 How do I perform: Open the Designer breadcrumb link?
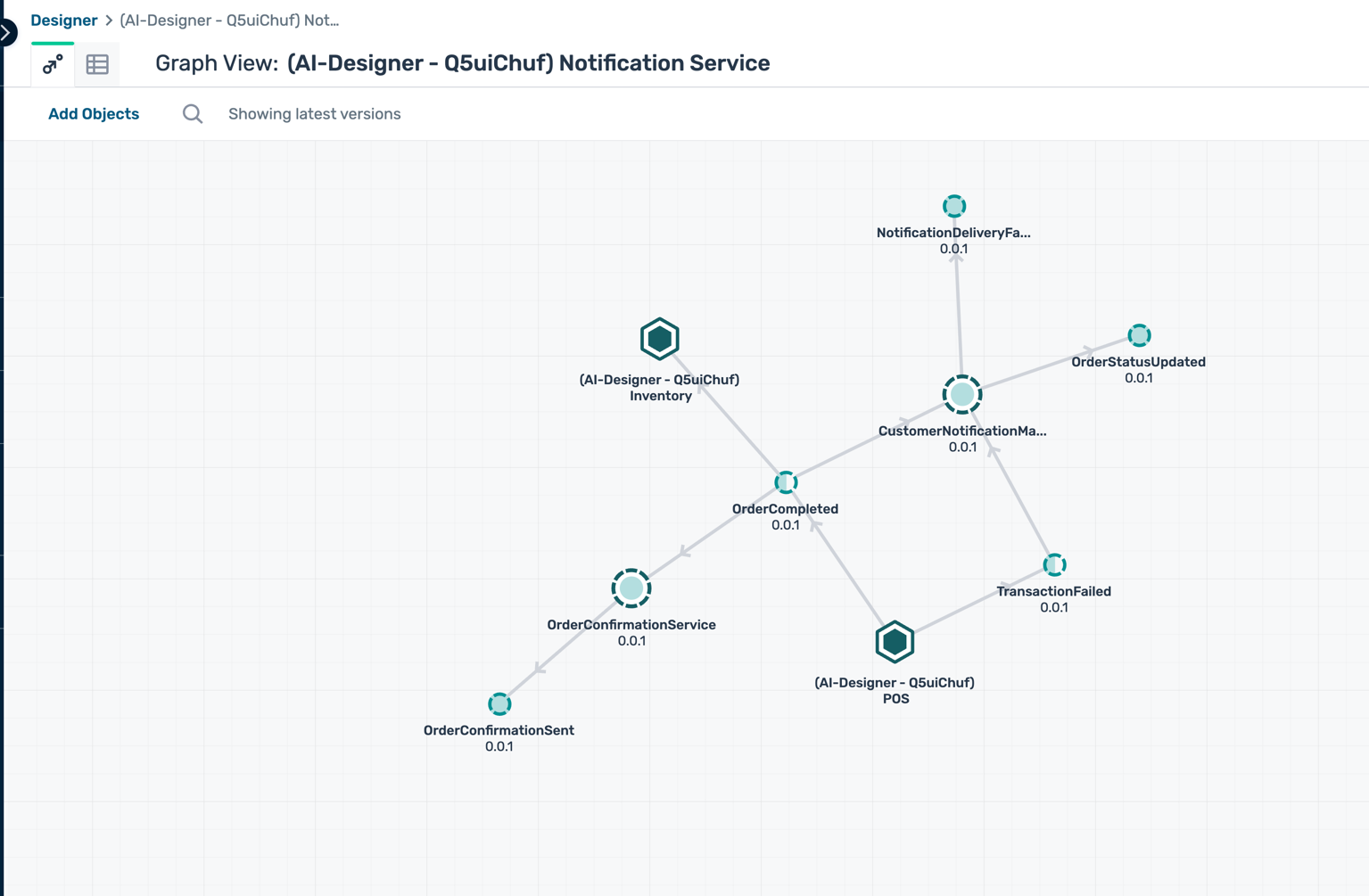pos(63,21)
